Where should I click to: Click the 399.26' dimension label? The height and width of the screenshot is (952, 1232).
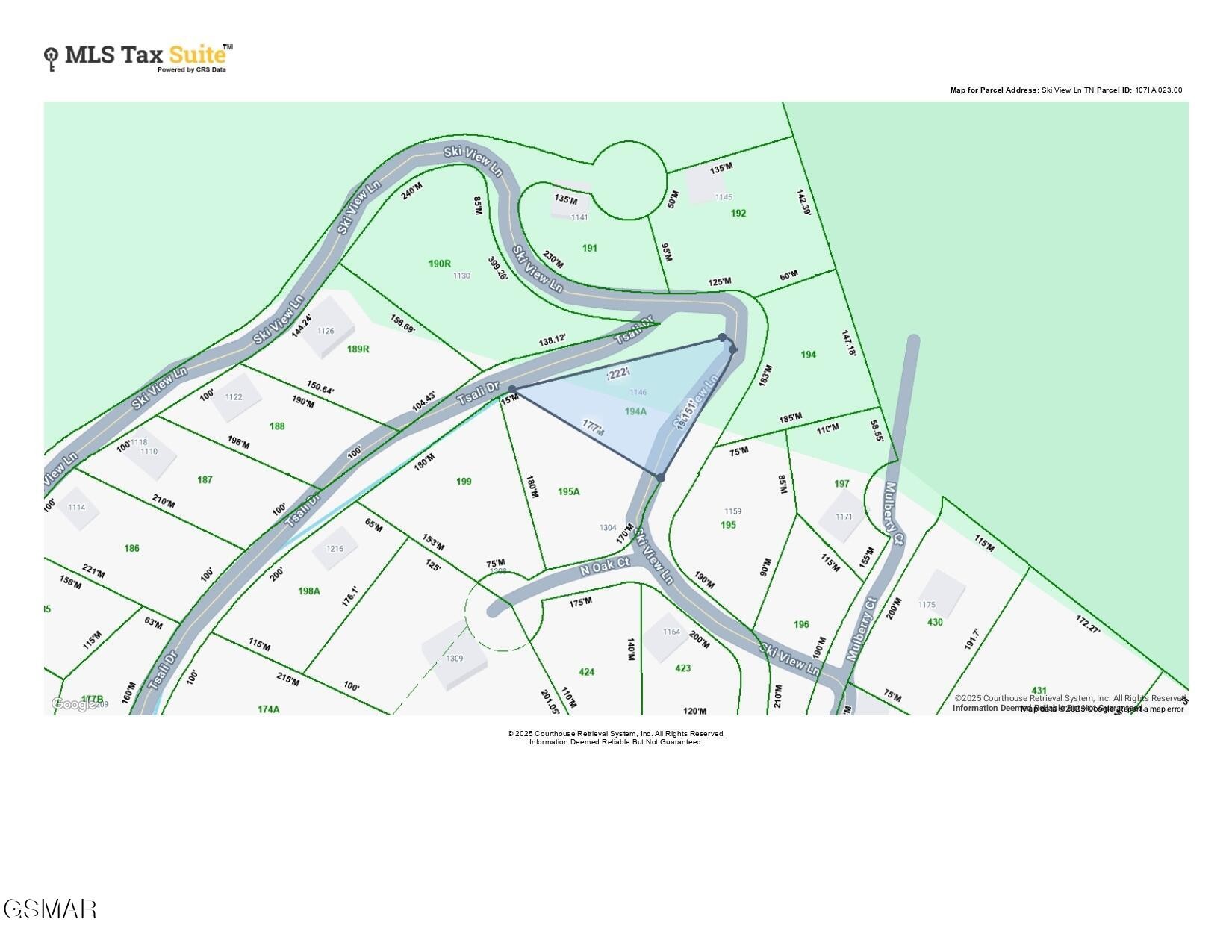pos(498,269)
